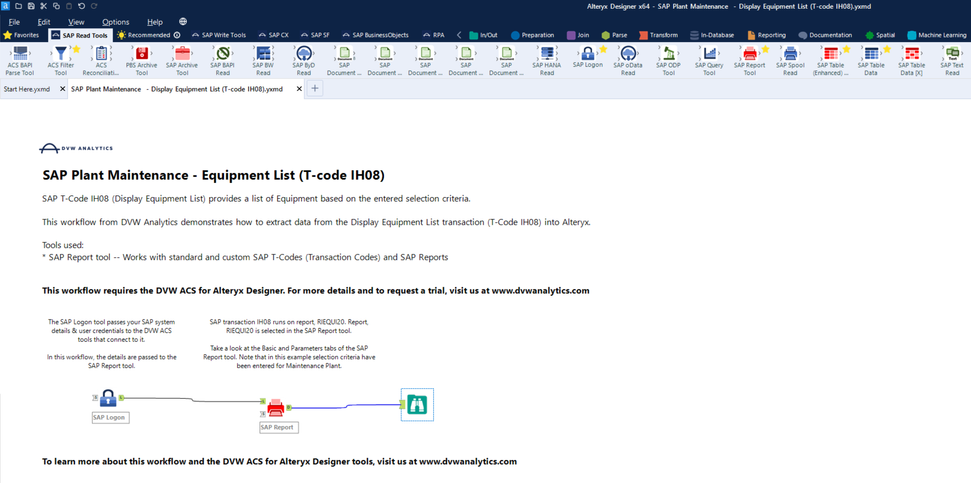Save the workflow with the disk icon
Screen dimensions: 971x483
[31, 6]
